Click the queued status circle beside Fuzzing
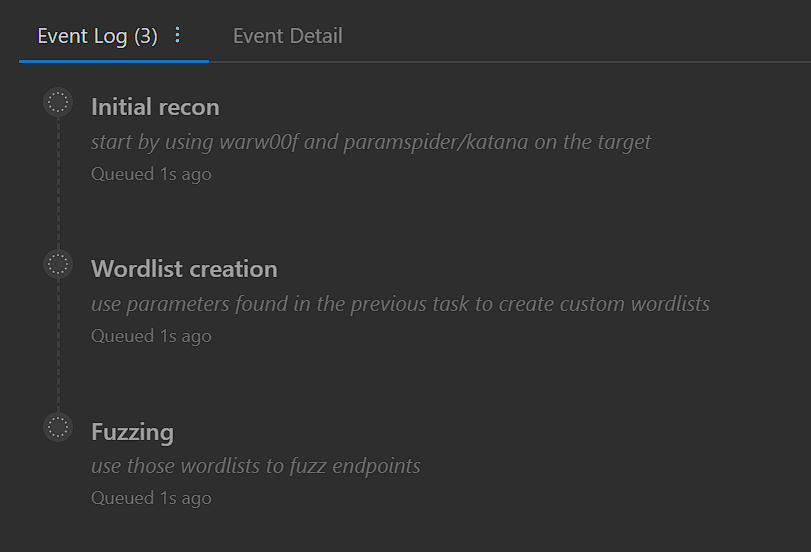The width and height of the screenshot is (811, 552). pos(58,427)
